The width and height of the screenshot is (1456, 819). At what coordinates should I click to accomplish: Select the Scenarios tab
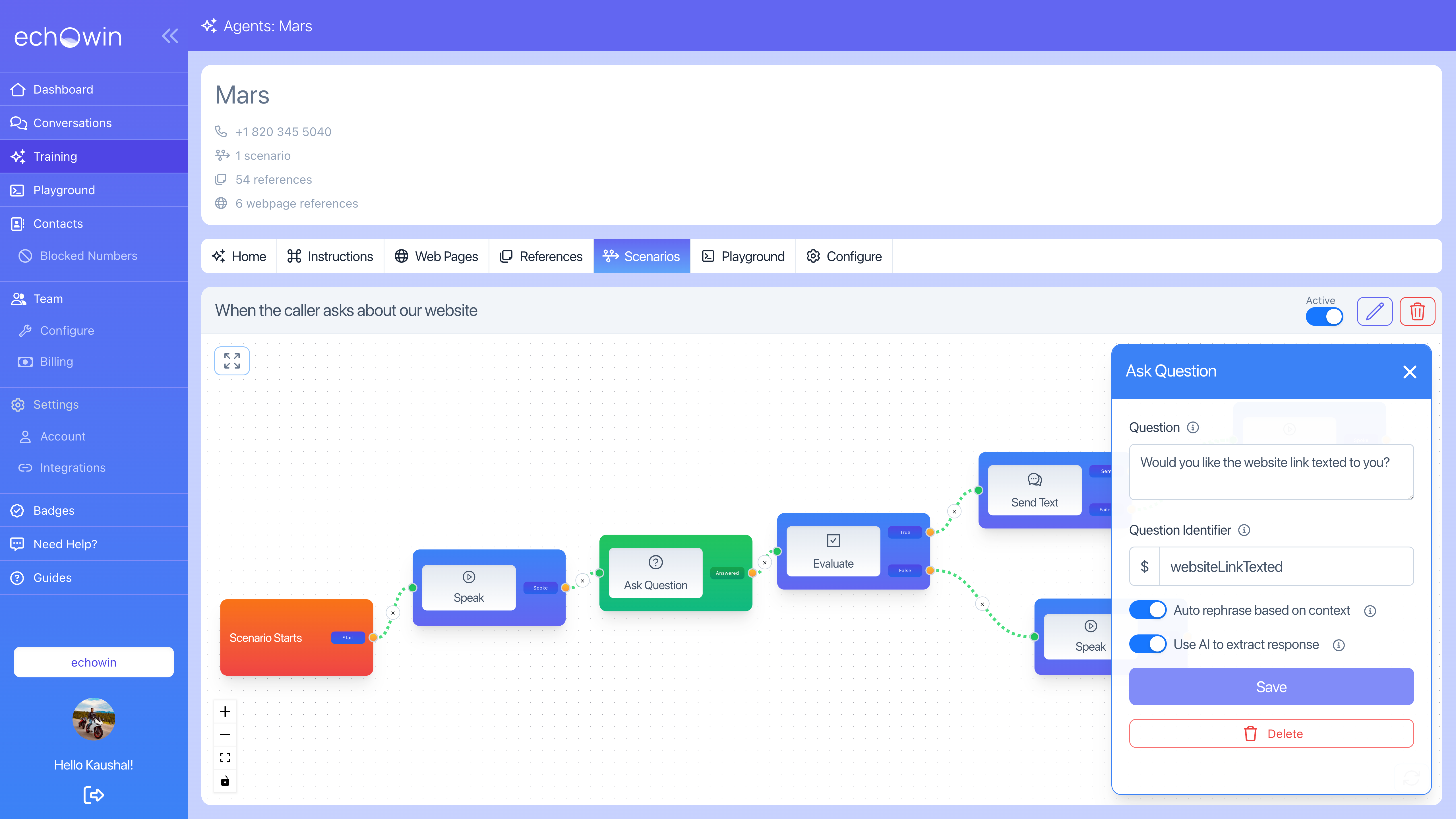tap(641, 256)
